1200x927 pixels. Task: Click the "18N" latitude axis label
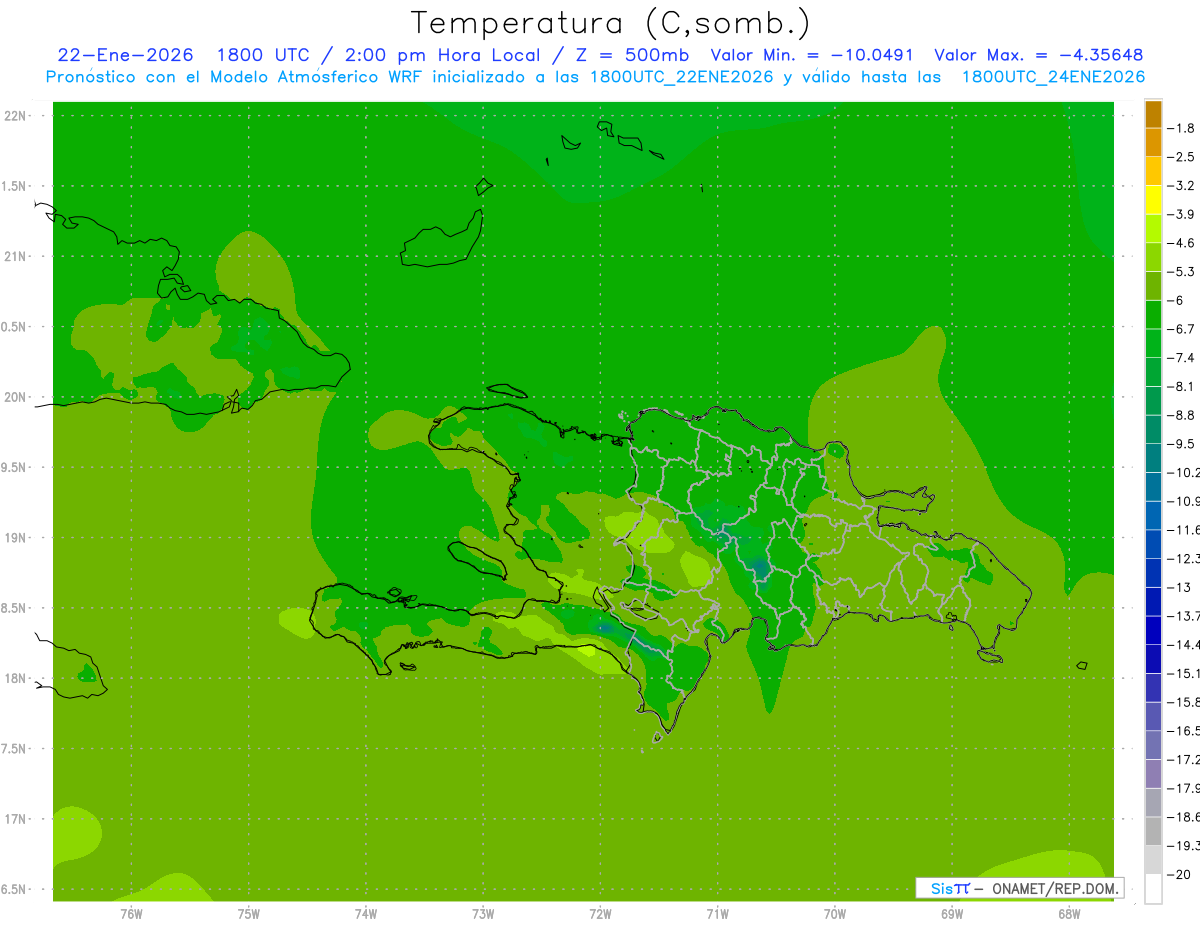click(16, 679)
